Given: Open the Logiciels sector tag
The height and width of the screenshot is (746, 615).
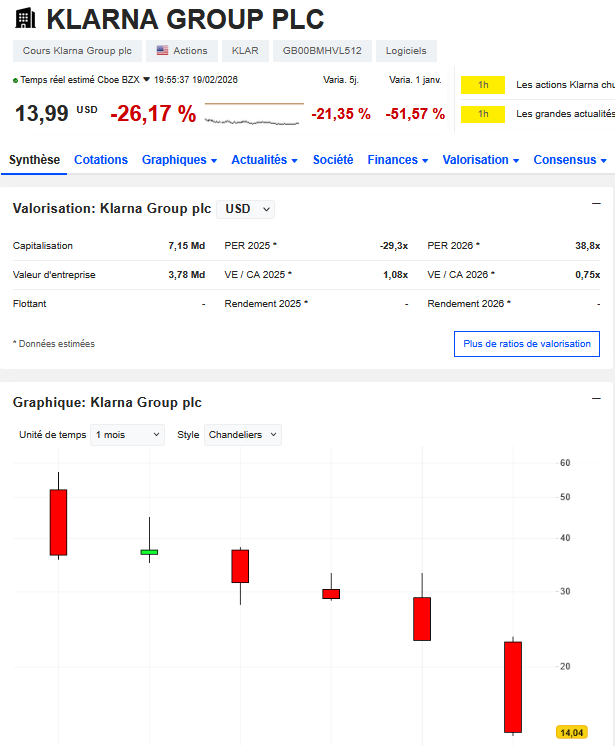Looking at the screenshot, I should click(x=406, y=51).
